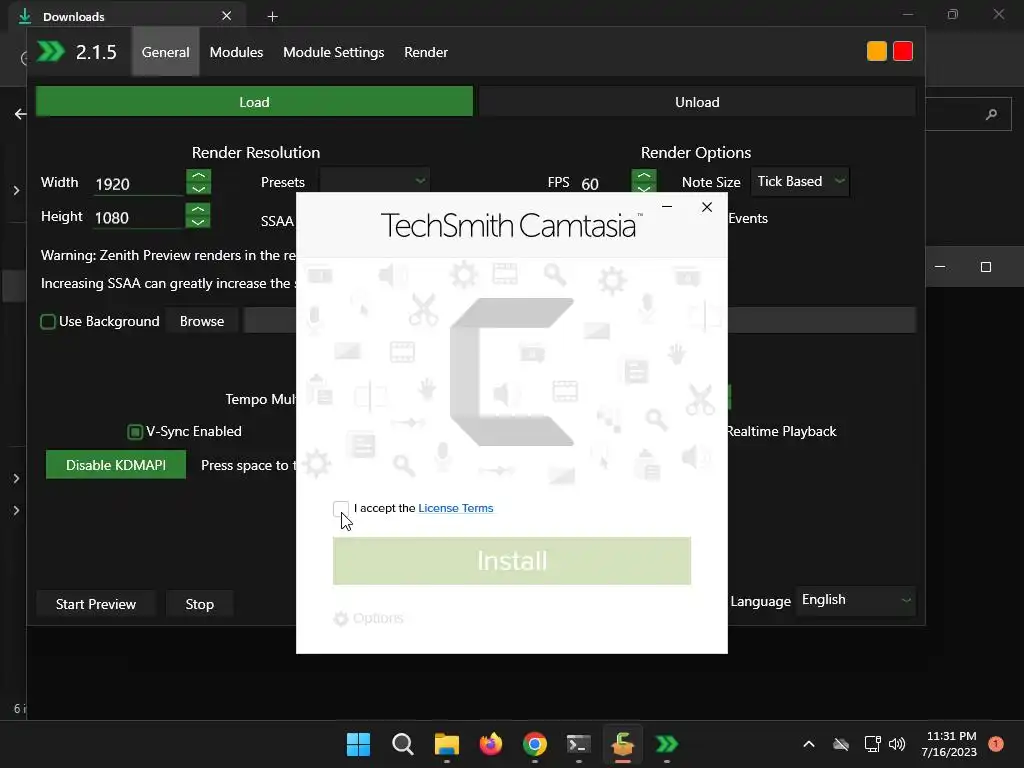This screenshot has height=768, width=1024.
Task: Click the Zenith taskbar icon
Action: tap(667, 744)
